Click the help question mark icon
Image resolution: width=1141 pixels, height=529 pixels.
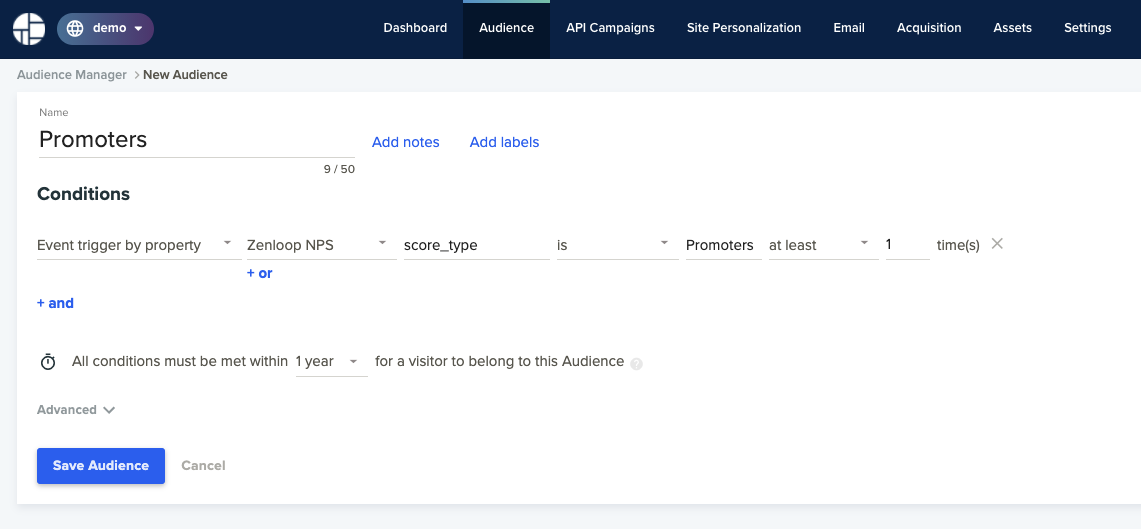[637, 365]
